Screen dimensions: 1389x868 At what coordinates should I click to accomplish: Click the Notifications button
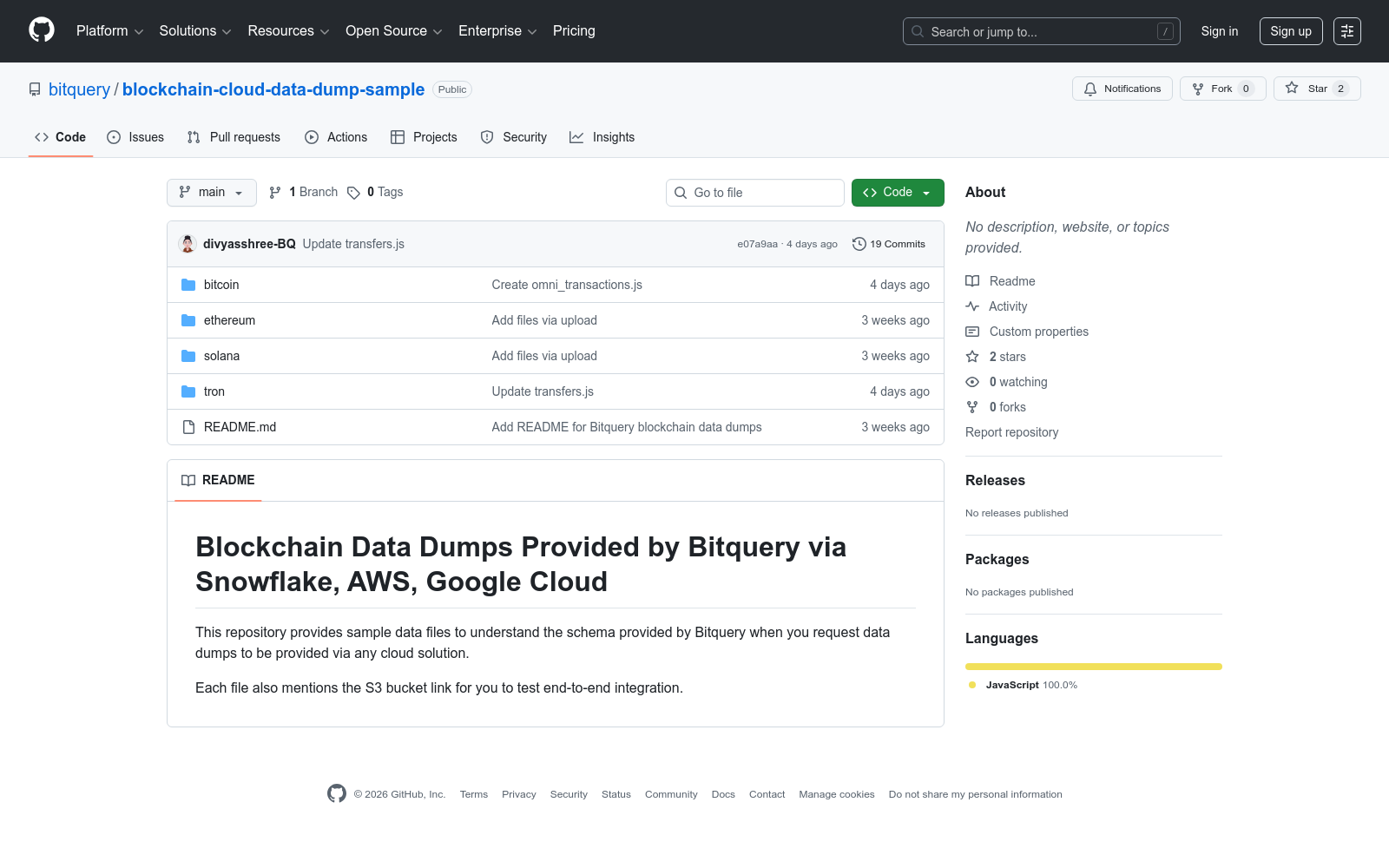pos(1122,89)
